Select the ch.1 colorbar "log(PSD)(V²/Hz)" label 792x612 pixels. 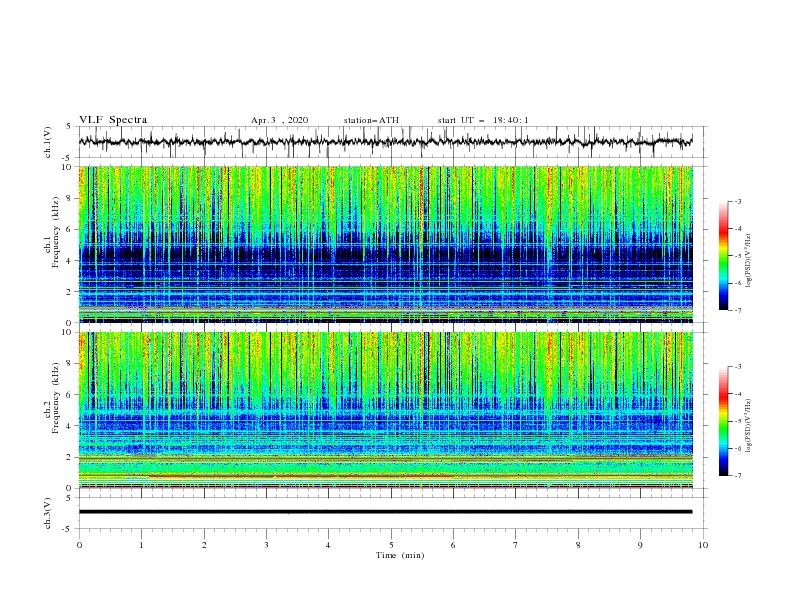748,261
